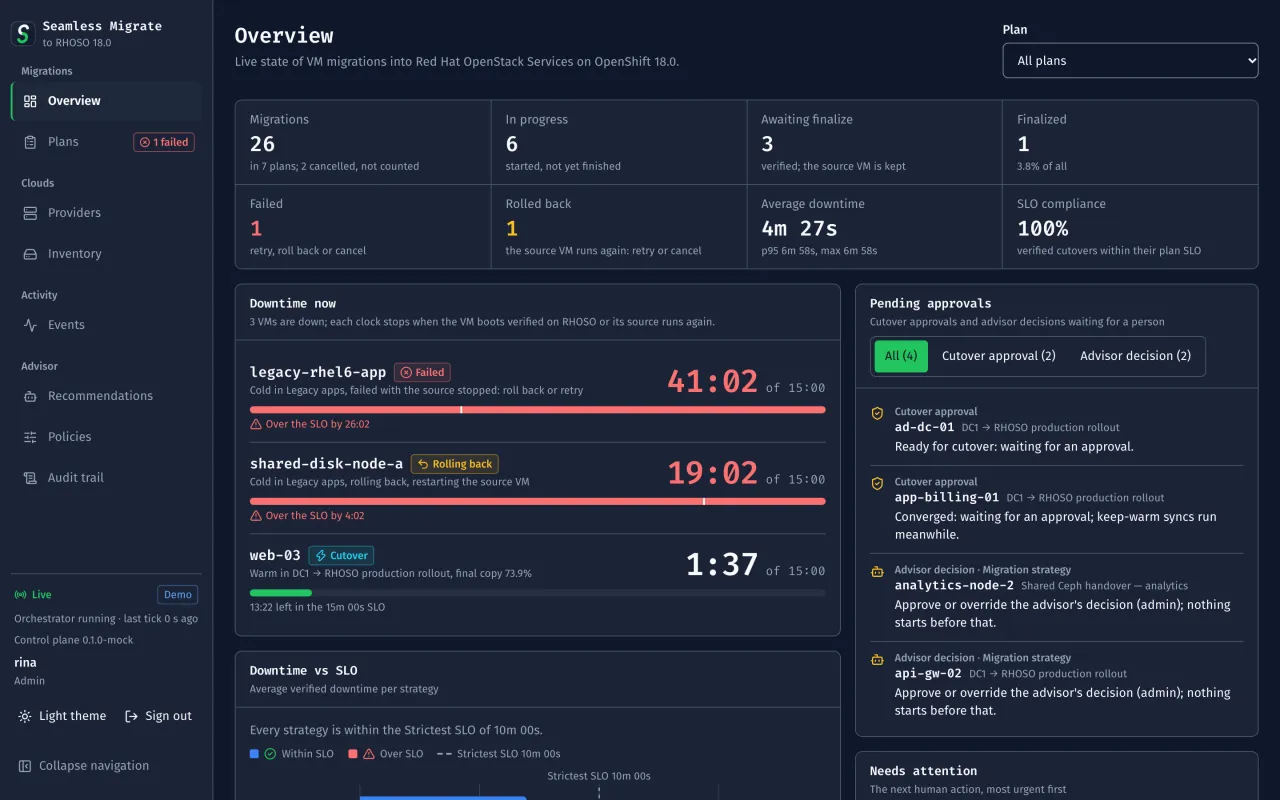
Task: Click the Rolling back badge on shared-disk-node-a
Action: [455, 464]
